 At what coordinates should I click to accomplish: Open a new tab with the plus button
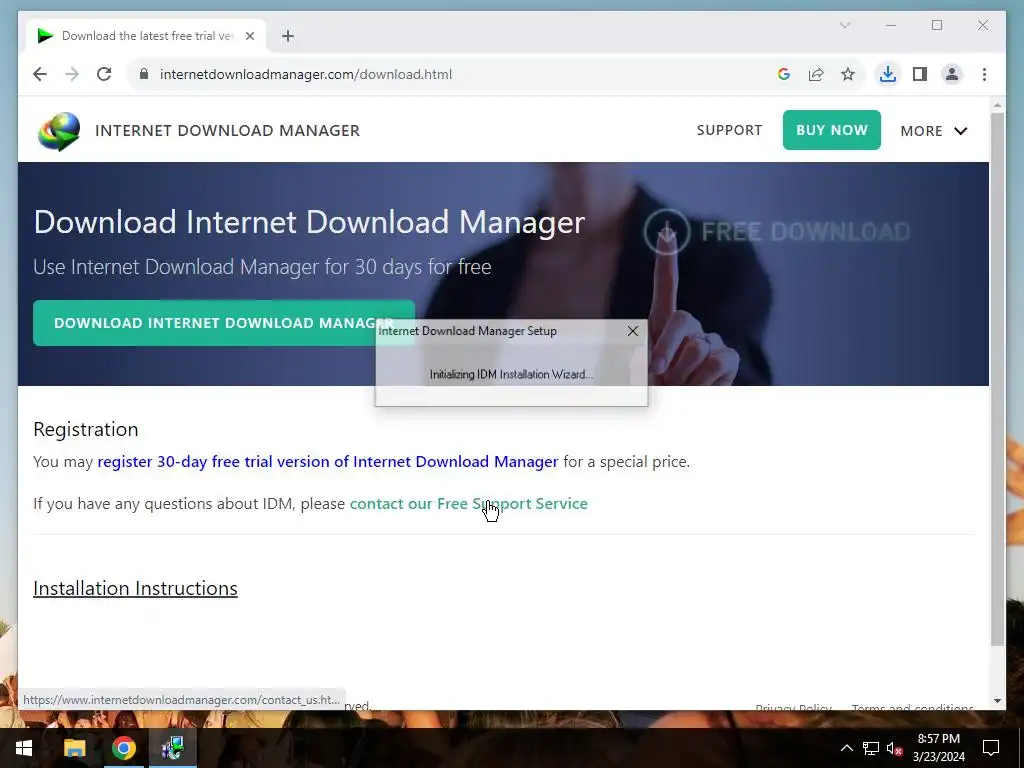tap(288, 36)
